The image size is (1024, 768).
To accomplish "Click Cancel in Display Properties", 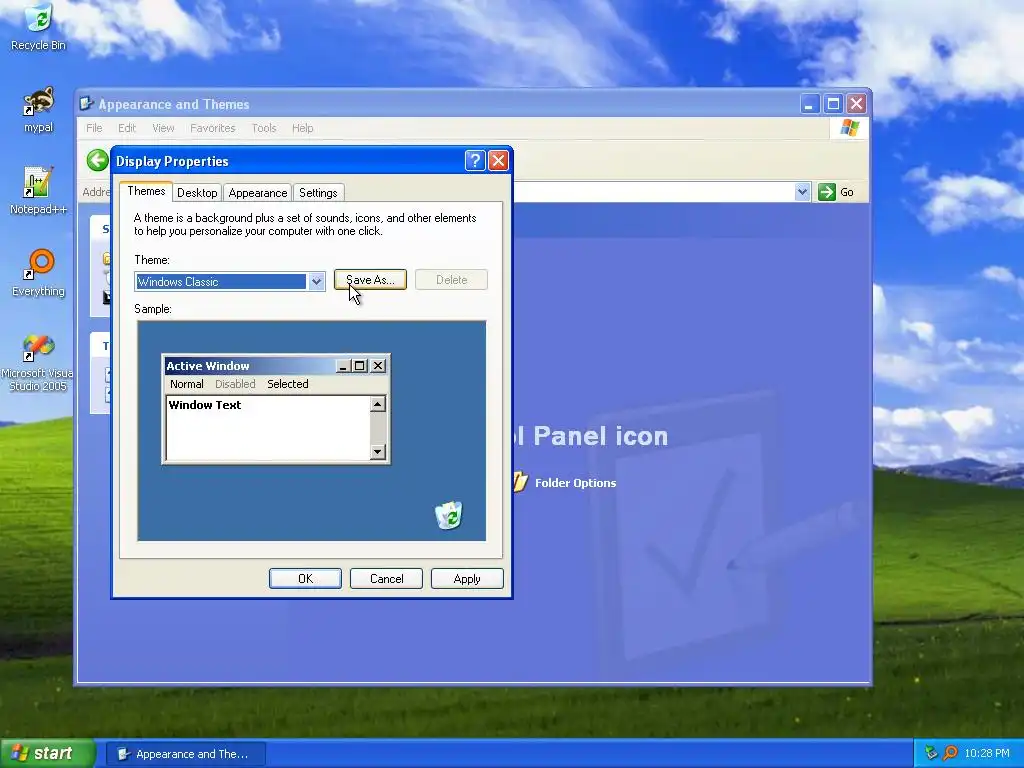I will 387,579.
